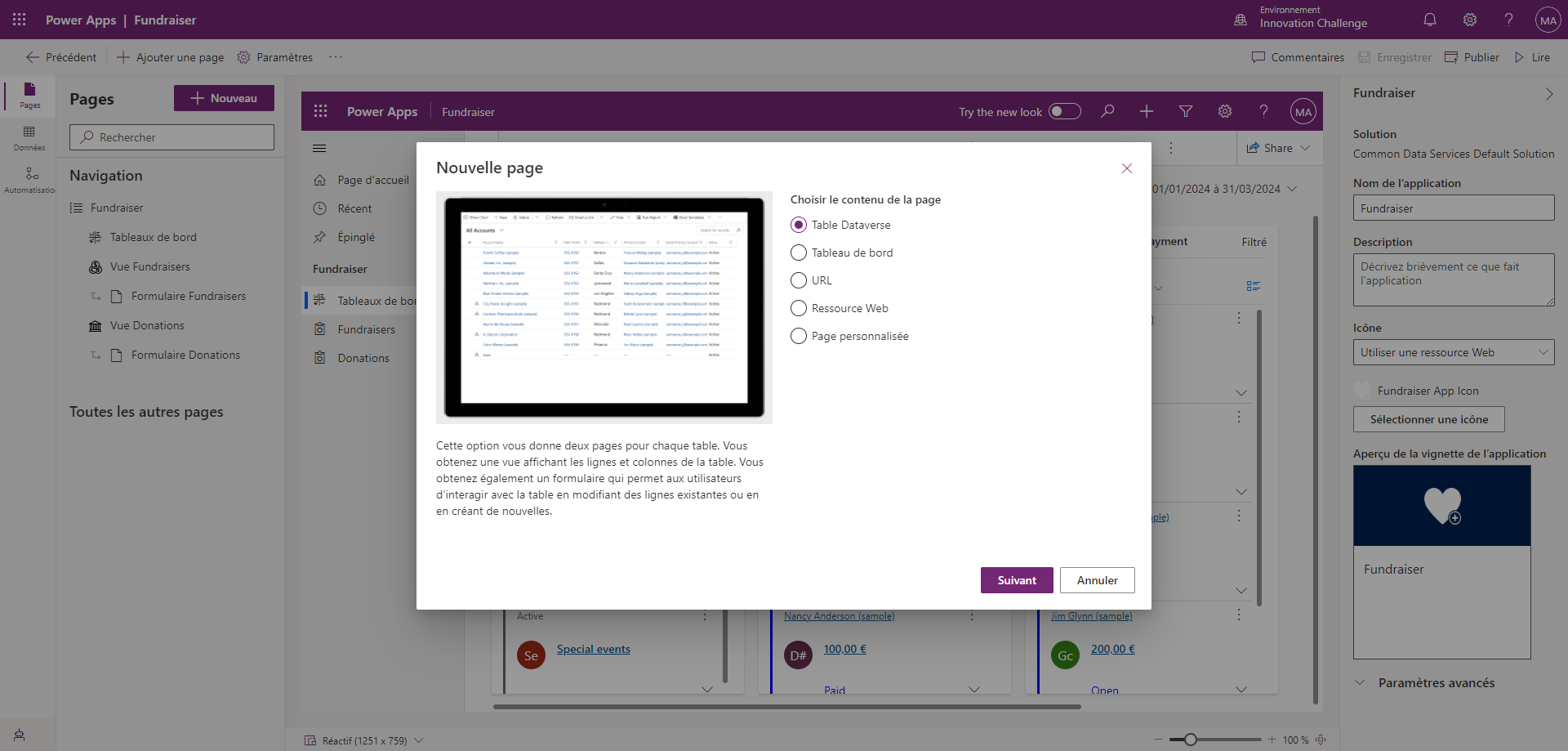Open the notifications bell
1568x751 pixels.
pos(1430,20)
